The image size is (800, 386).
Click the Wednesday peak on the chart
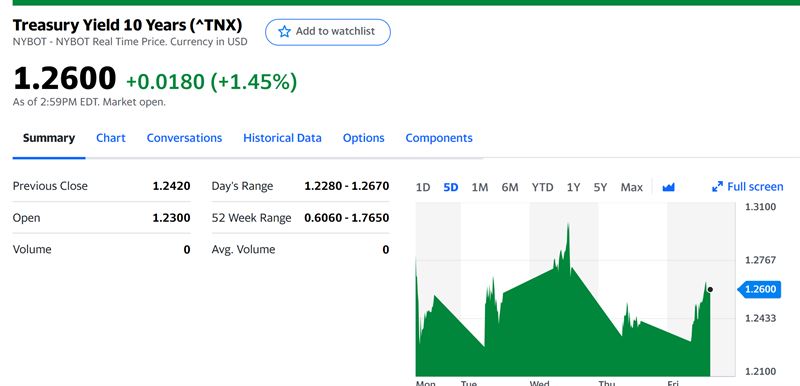point(568,223)
